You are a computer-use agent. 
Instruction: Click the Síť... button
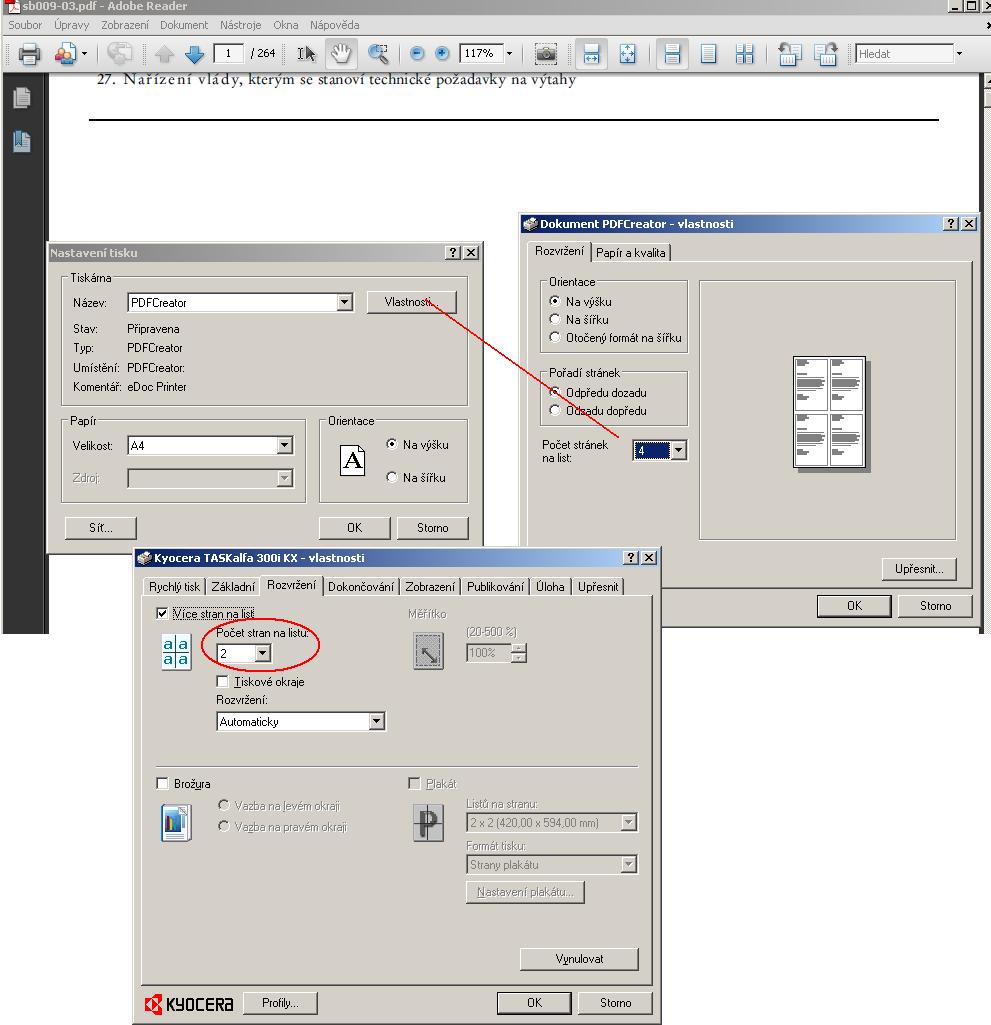[101, 528]
